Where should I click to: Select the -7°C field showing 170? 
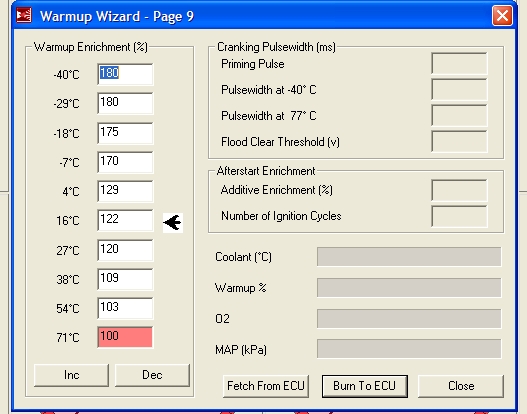coord(125,162)
